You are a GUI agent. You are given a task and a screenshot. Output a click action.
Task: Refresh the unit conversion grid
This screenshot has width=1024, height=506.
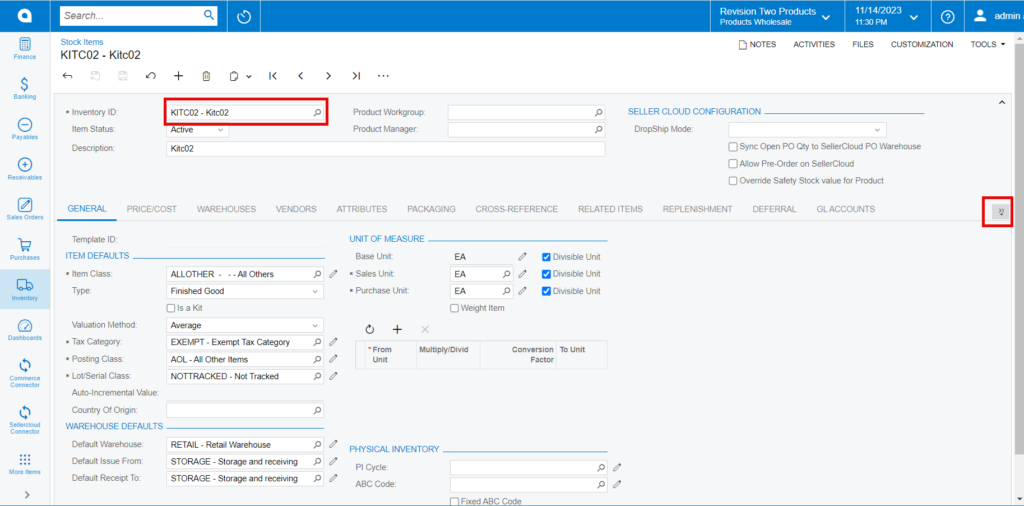pos(370,330)
